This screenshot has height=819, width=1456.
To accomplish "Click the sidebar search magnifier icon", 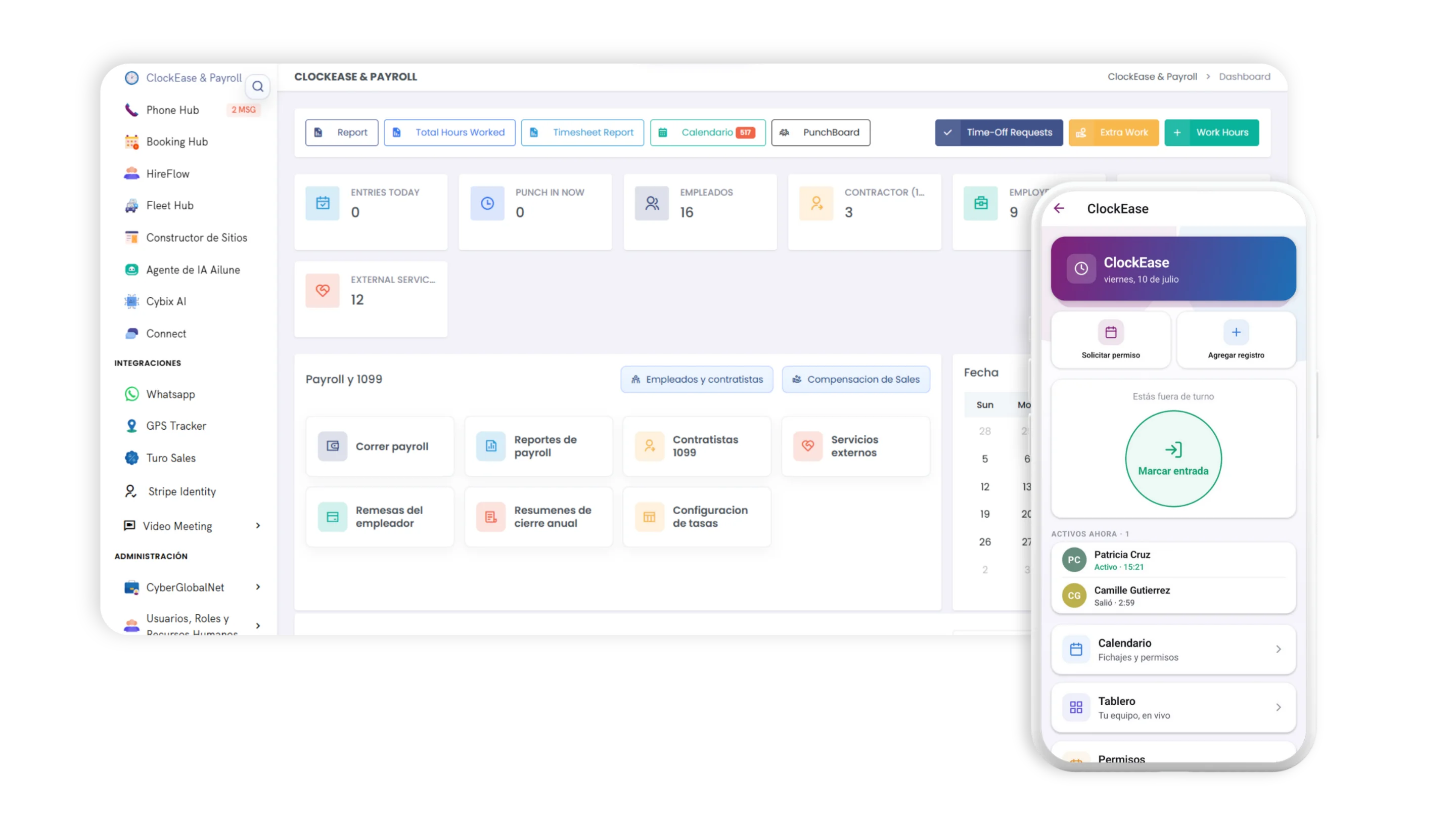I will tap(258, 86).
